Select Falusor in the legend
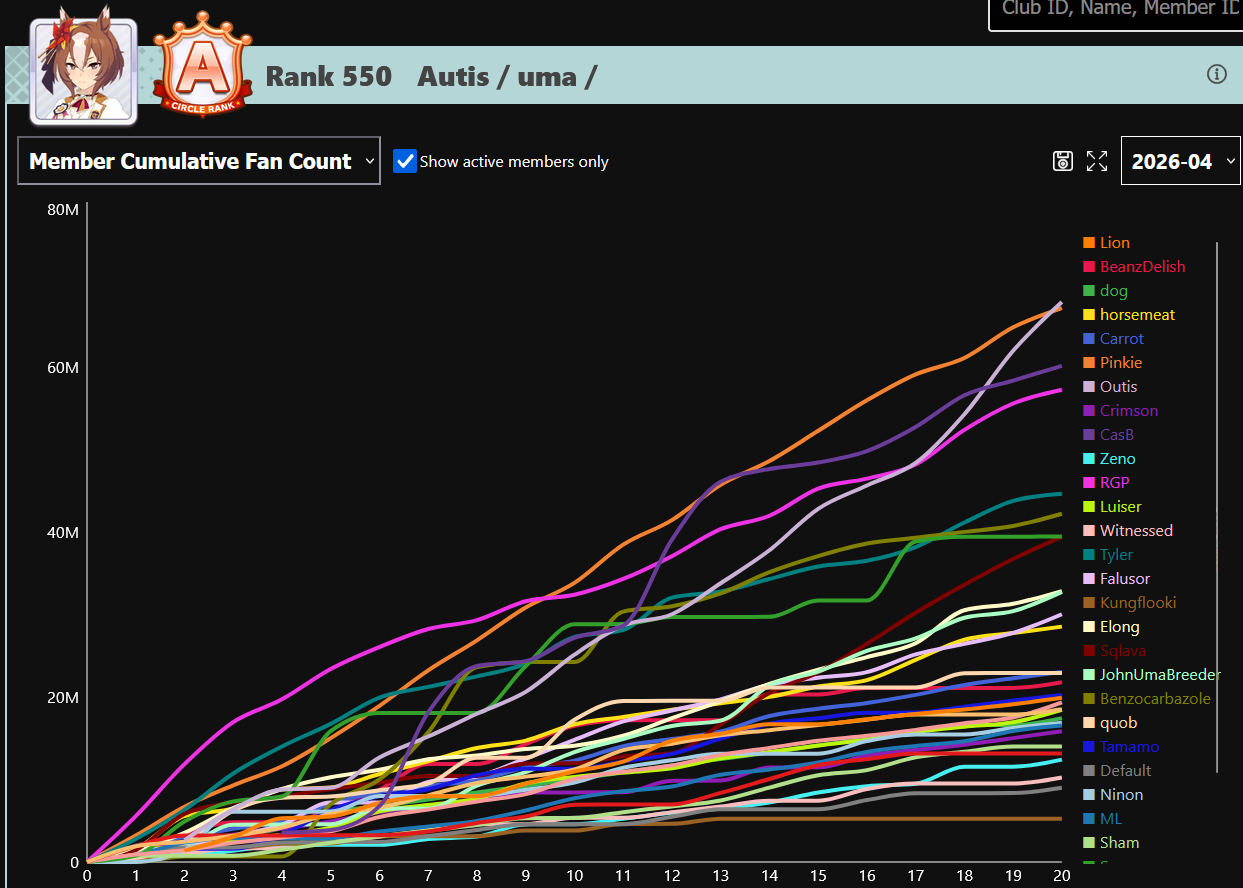 click(1116, 578)
